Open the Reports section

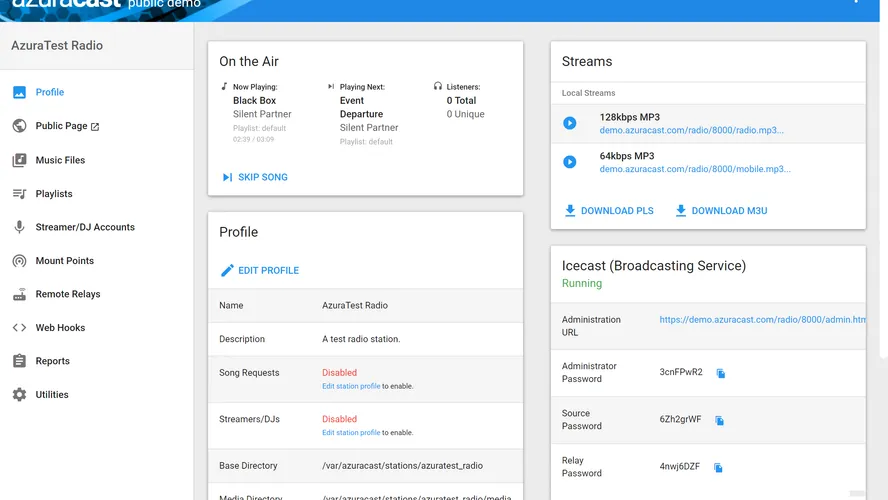(x=52, y=361)
